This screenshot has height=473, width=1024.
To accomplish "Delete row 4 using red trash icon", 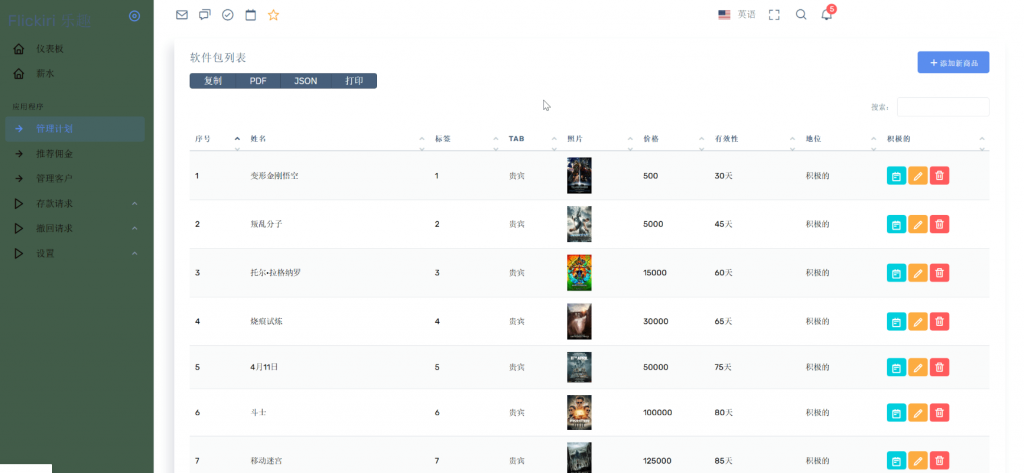I will [x=940, y=321].
